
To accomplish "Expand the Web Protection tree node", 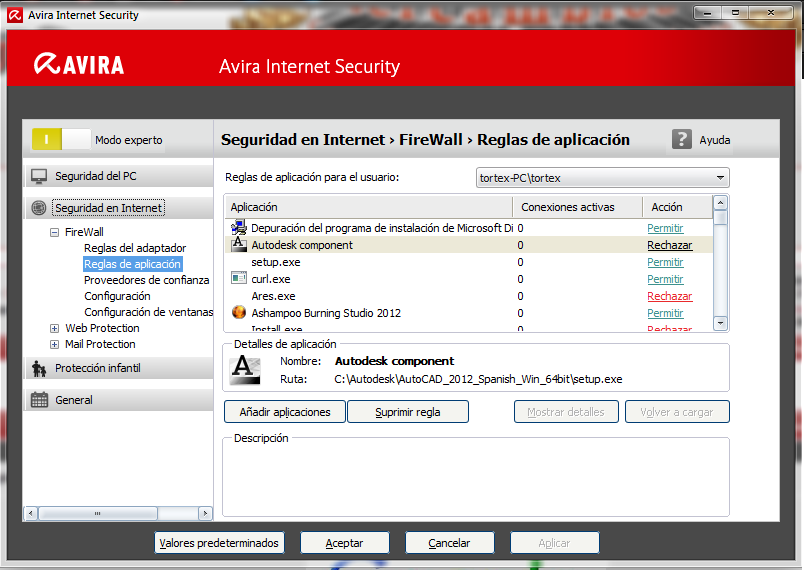I will coord(54,328).
